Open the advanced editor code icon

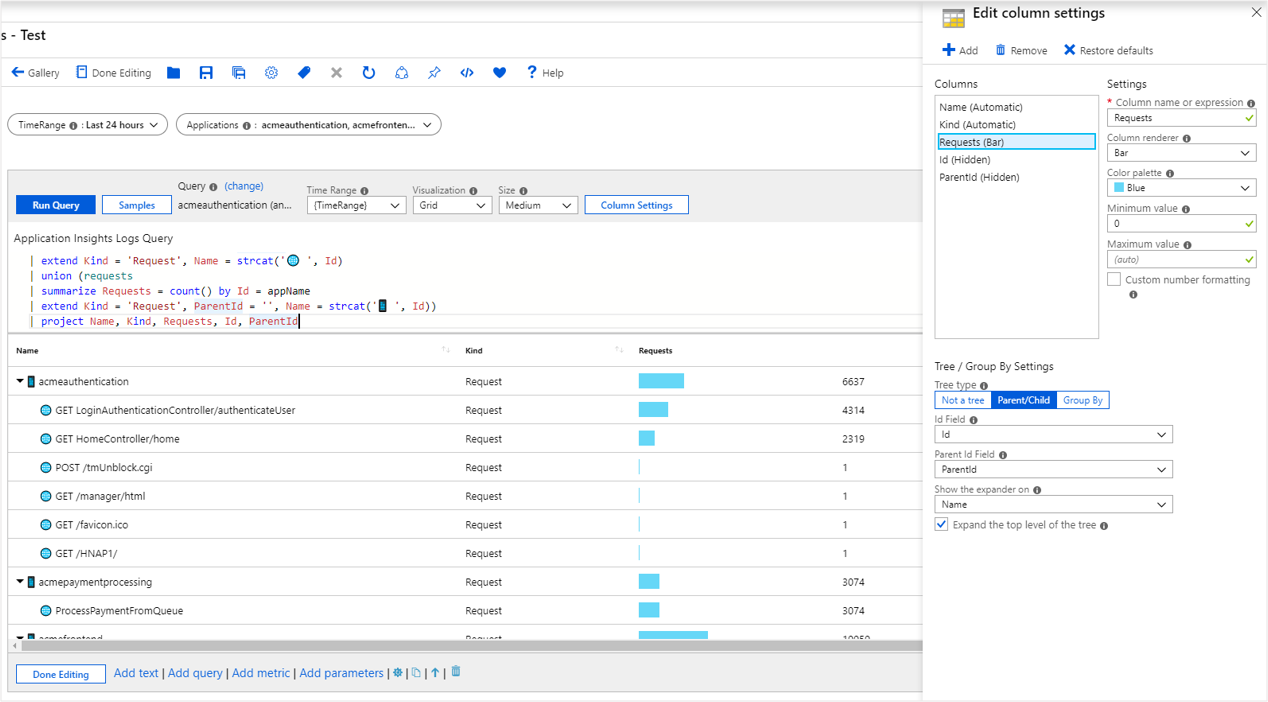(x=467, y=73)
